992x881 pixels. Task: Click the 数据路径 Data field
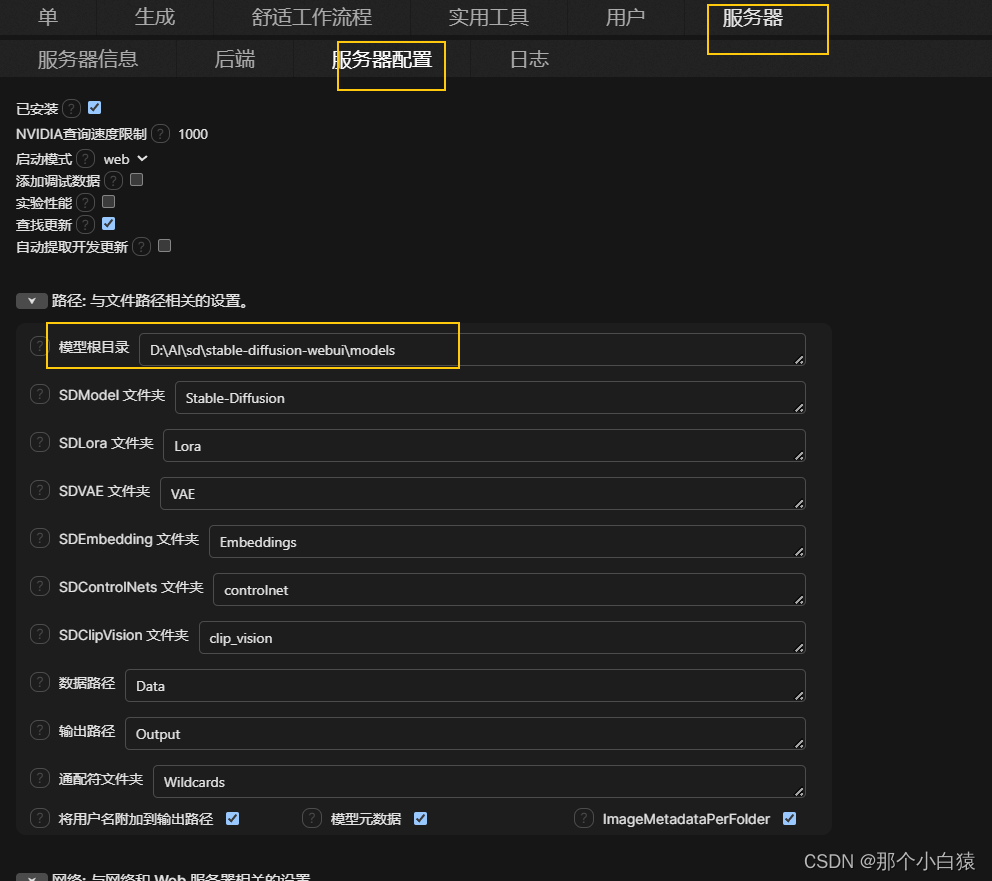(465, 686)
